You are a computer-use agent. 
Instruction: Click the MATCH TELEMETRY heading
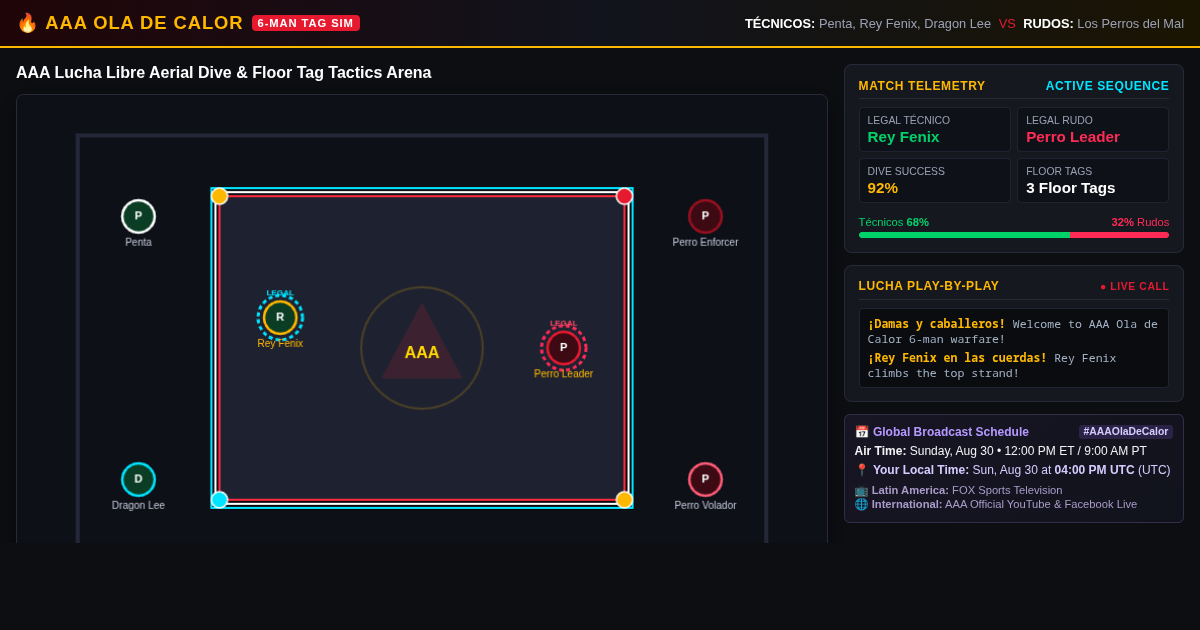pyautogui.click(x=922, y=86)
